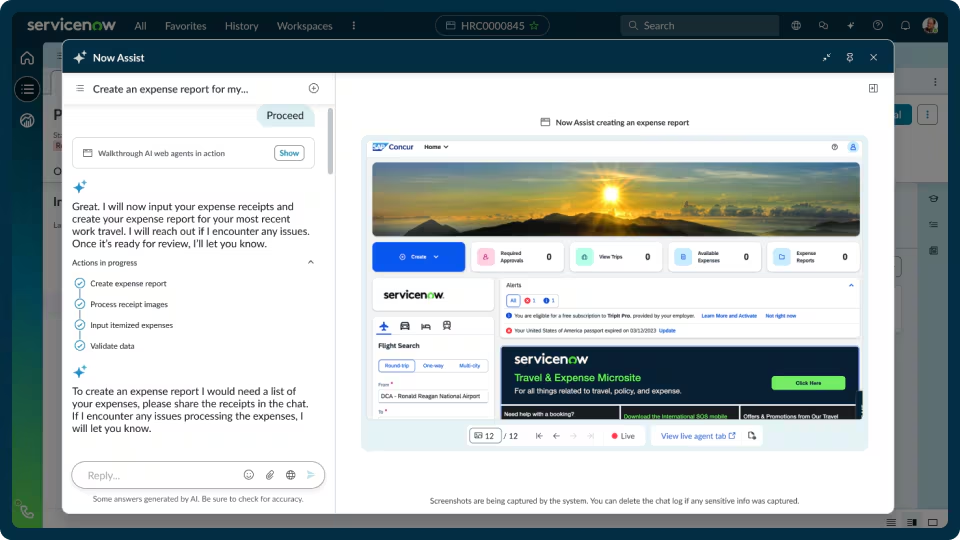The width and height of the screenshot is (960, 540).
Task: Insert an emoji in the reply box
Action: (x=249, y=474)
